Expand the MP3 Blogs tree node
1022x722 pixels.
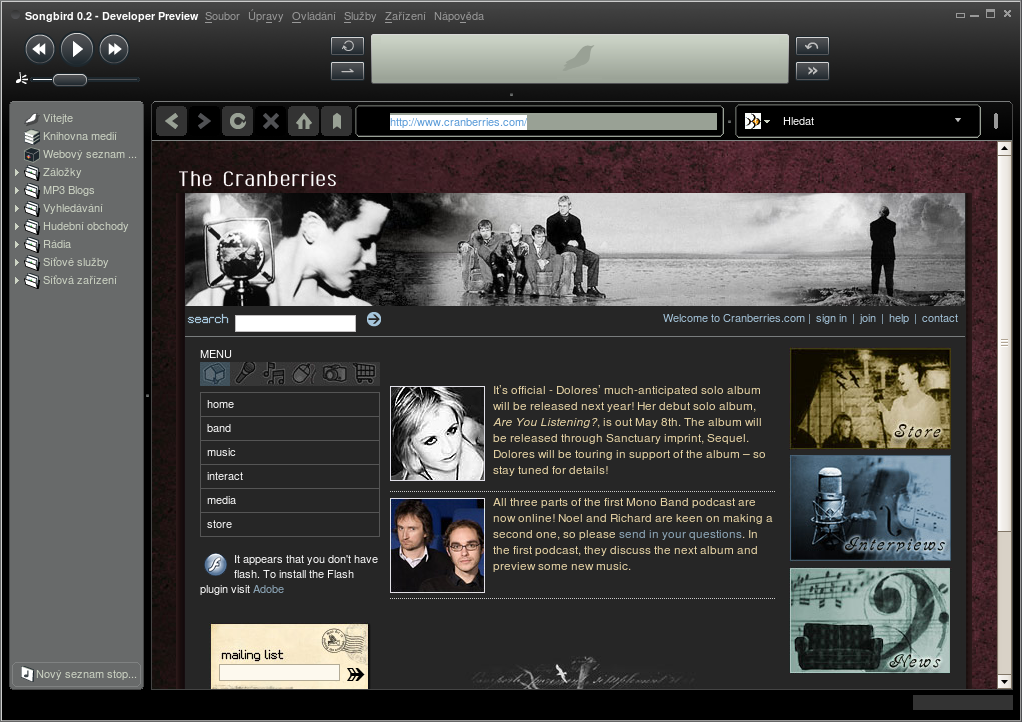tap(17, 190)
